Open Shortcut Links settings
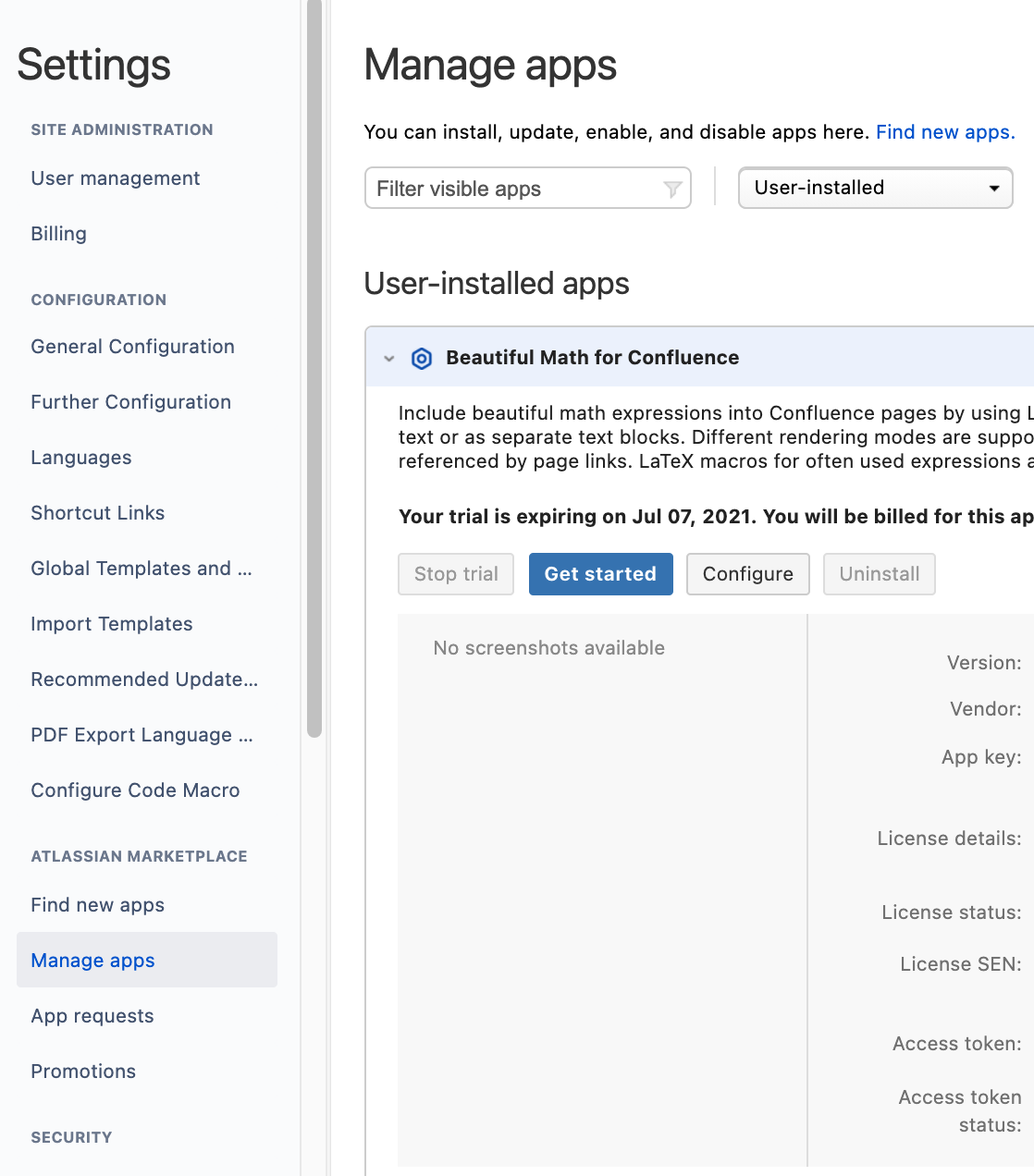This screenshot has width=1034, height=1176. [x=98, y=513]
